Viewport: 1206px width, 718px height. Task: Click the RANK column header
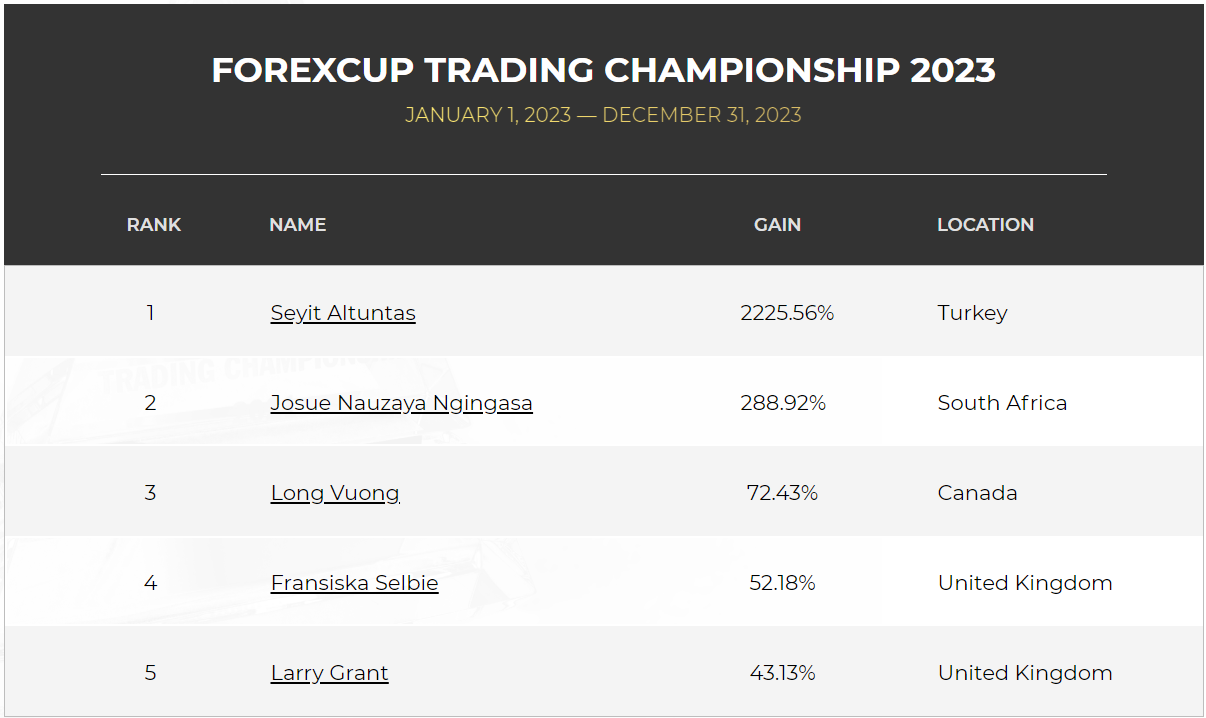pyautogui.click(x=154, y=225)
